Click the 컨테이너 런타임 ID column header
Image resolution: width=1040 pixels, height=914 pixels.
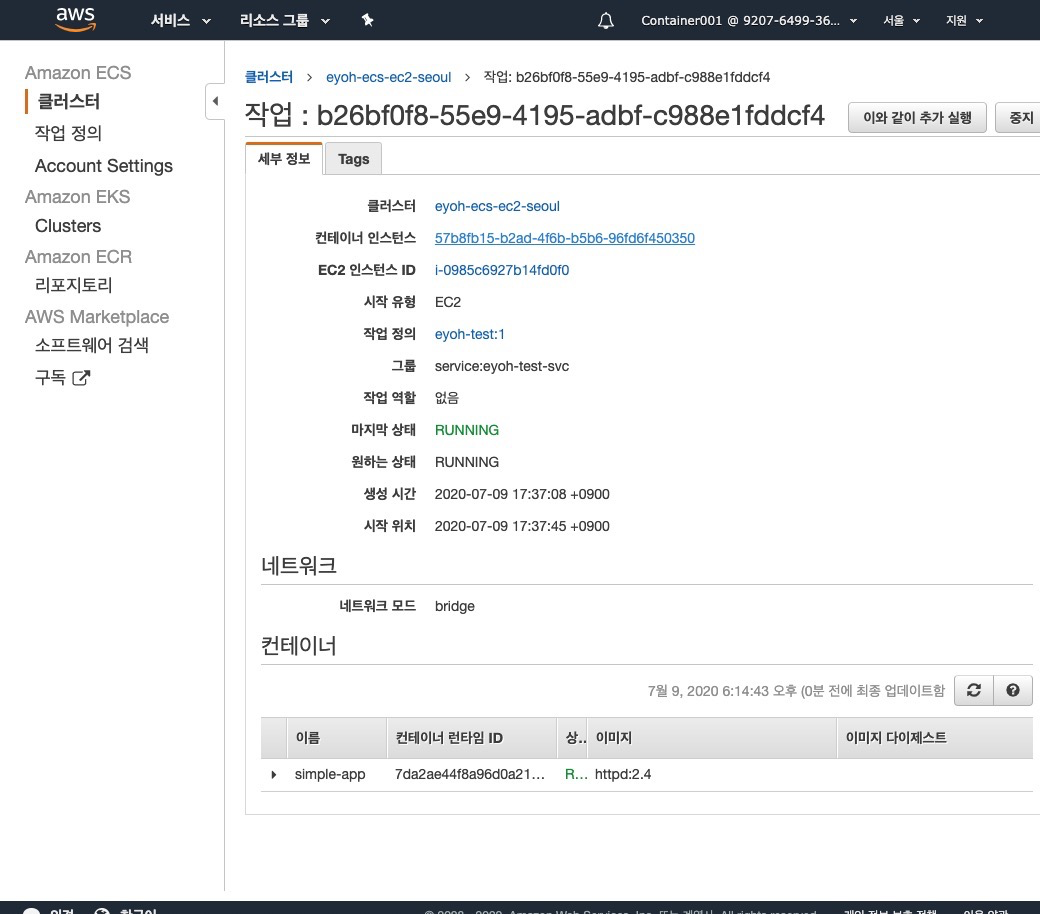coord(472,738)
